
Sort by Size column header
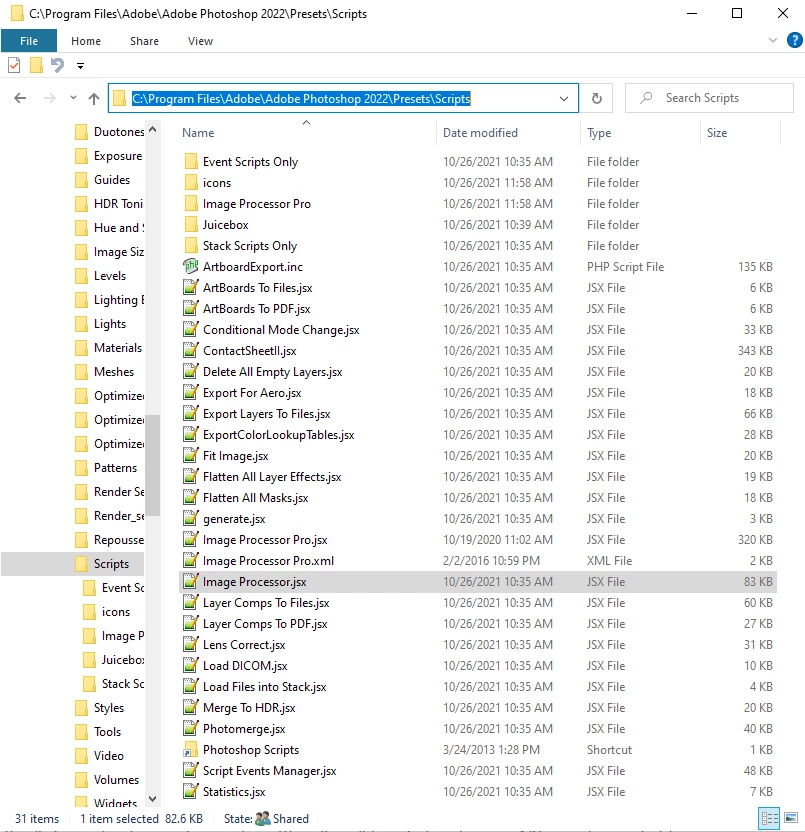pos(717,133)
